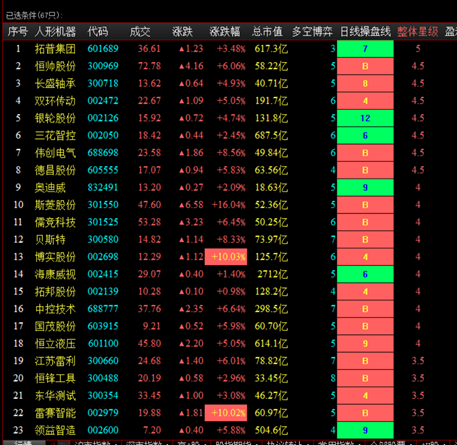The width and height of the screenshot is (457, 445).
Task: Click price 72.78 for 恒帅股份
Action: [x=149, y=66]
